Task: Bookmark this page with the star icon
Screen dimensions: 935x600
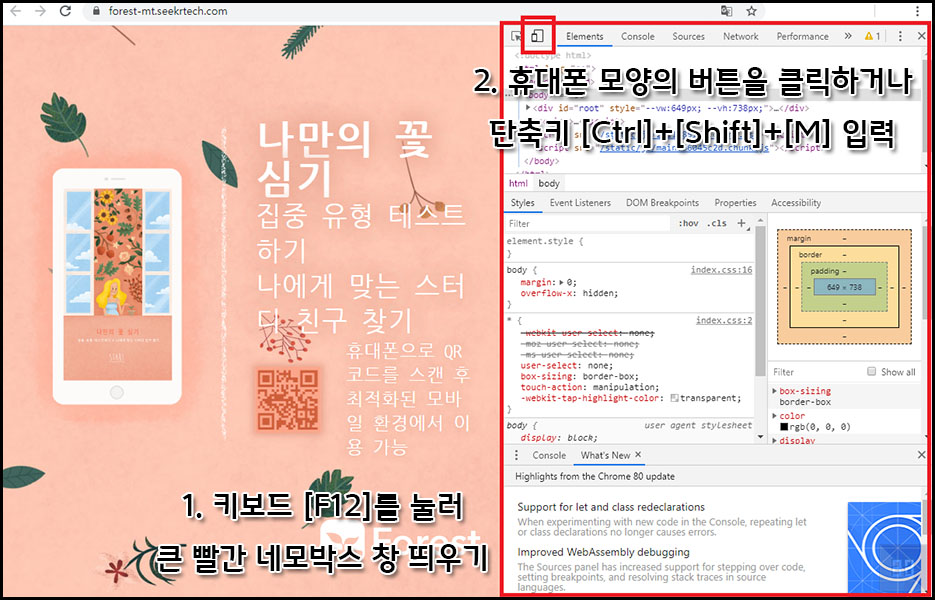Action: 751,11
